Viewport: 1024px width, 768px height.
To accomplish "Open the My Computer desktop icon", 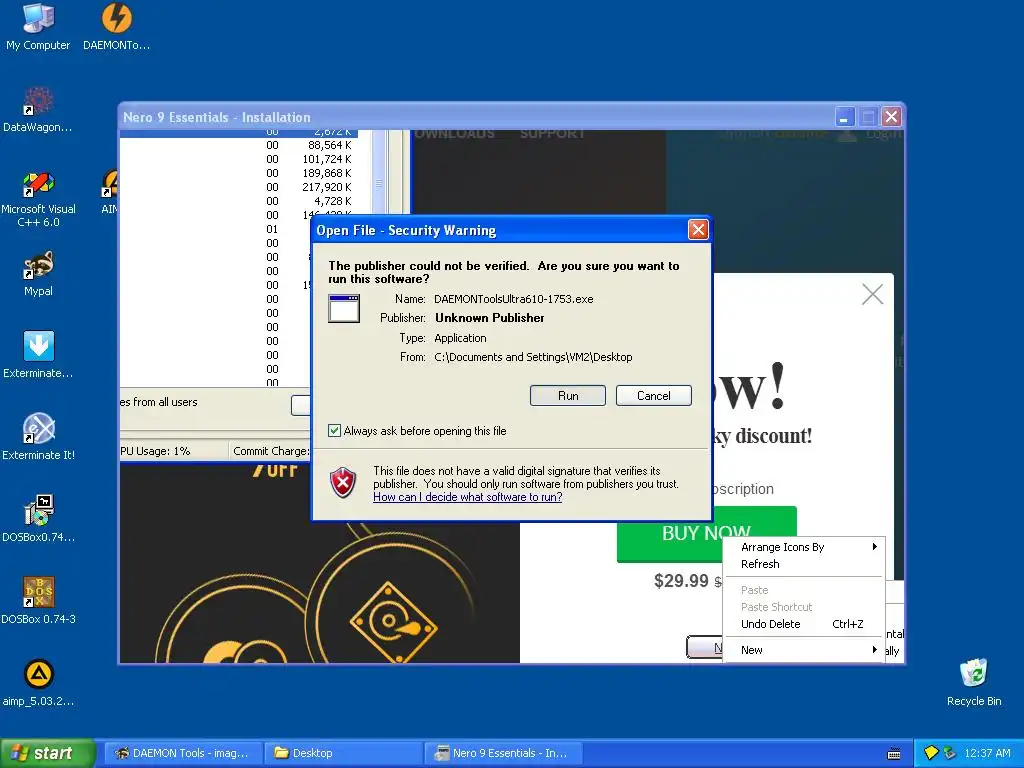I will coord(38,27).
